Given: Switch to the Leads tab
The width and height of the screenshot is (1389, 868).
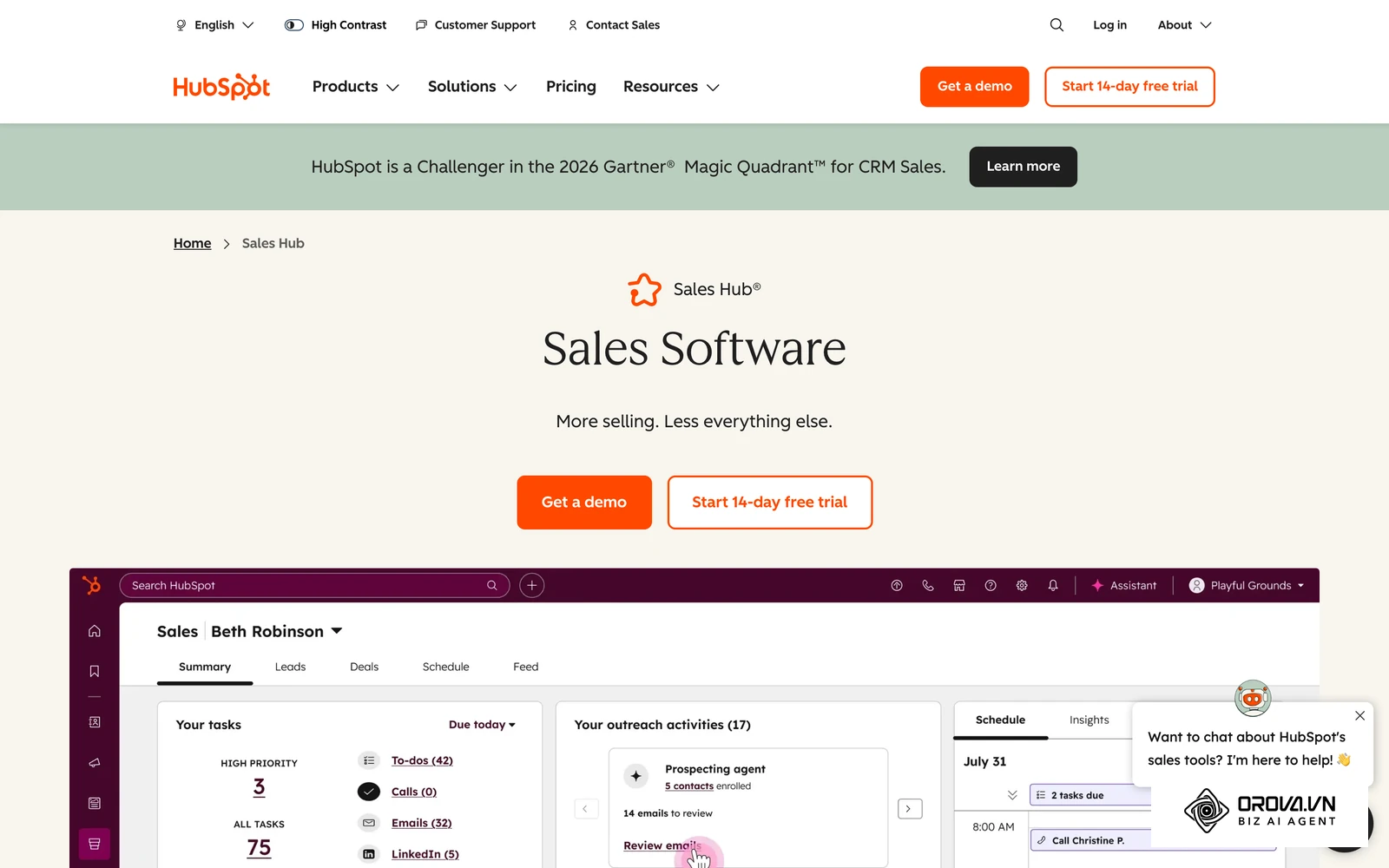Looking at the screenshot, I should (290, 667).
